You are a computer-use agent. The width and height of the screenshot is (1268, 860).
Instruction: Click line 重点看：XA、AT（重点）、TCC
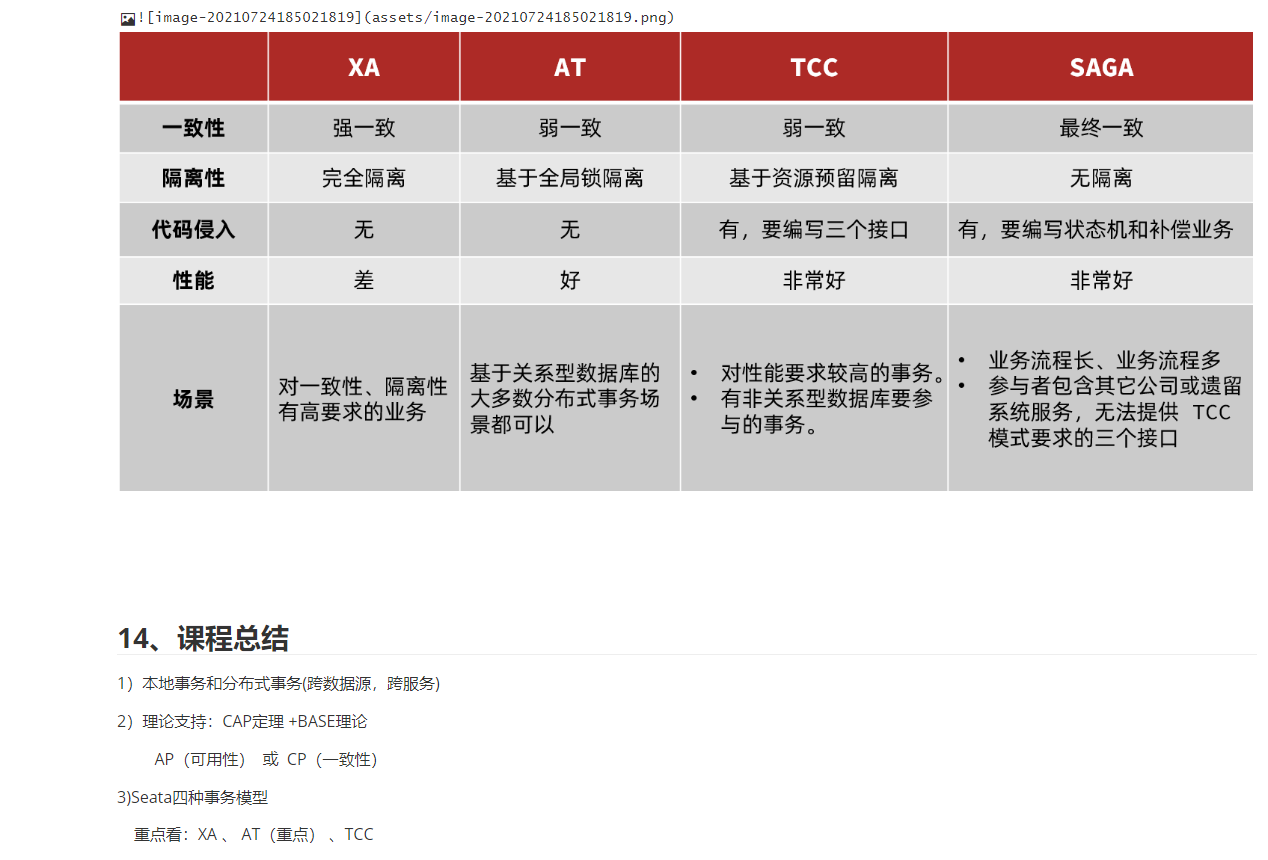(254, 835)
